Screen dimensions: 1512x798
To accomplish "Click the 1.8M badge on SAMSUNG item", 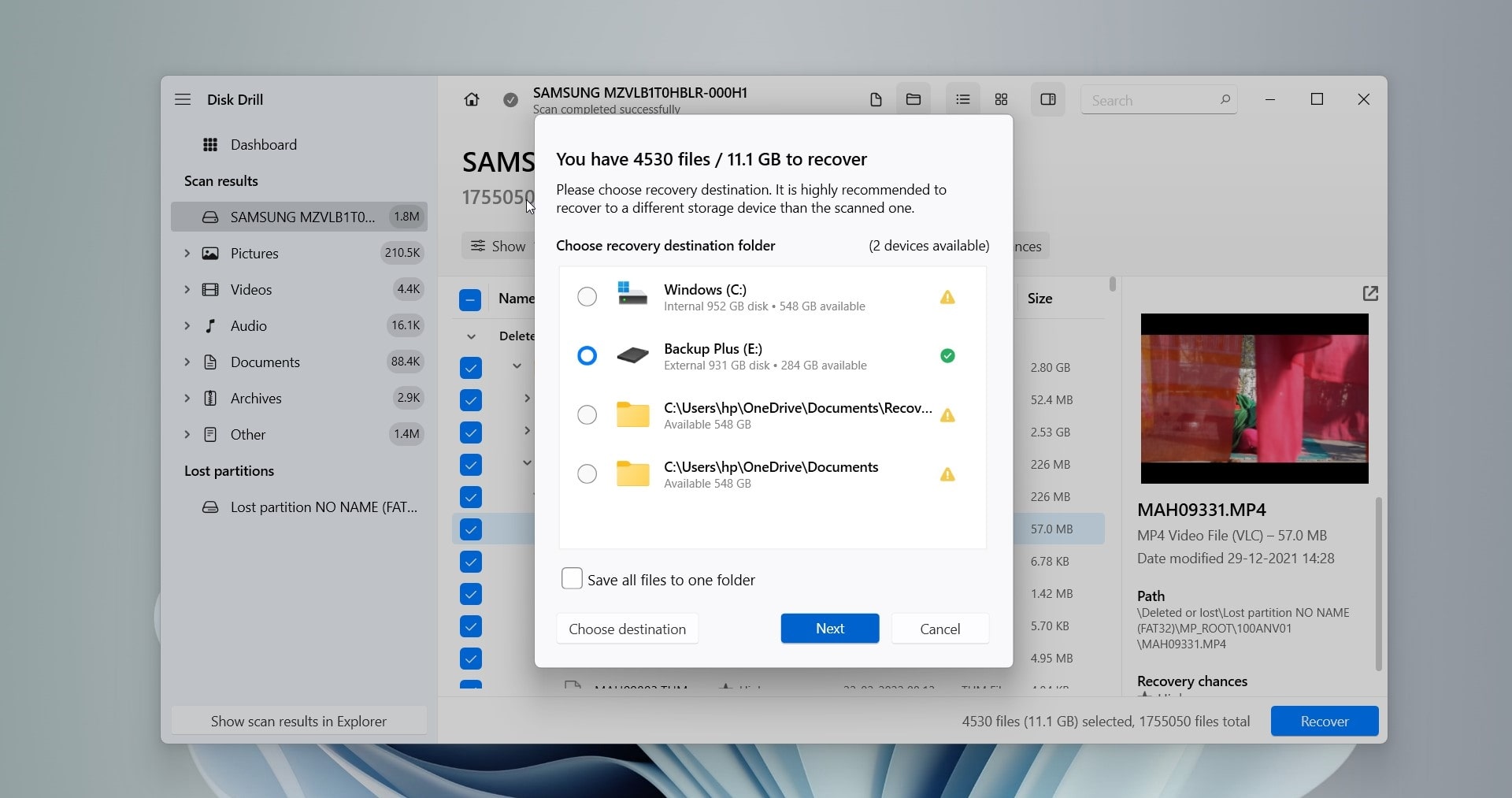I will 407,217.
